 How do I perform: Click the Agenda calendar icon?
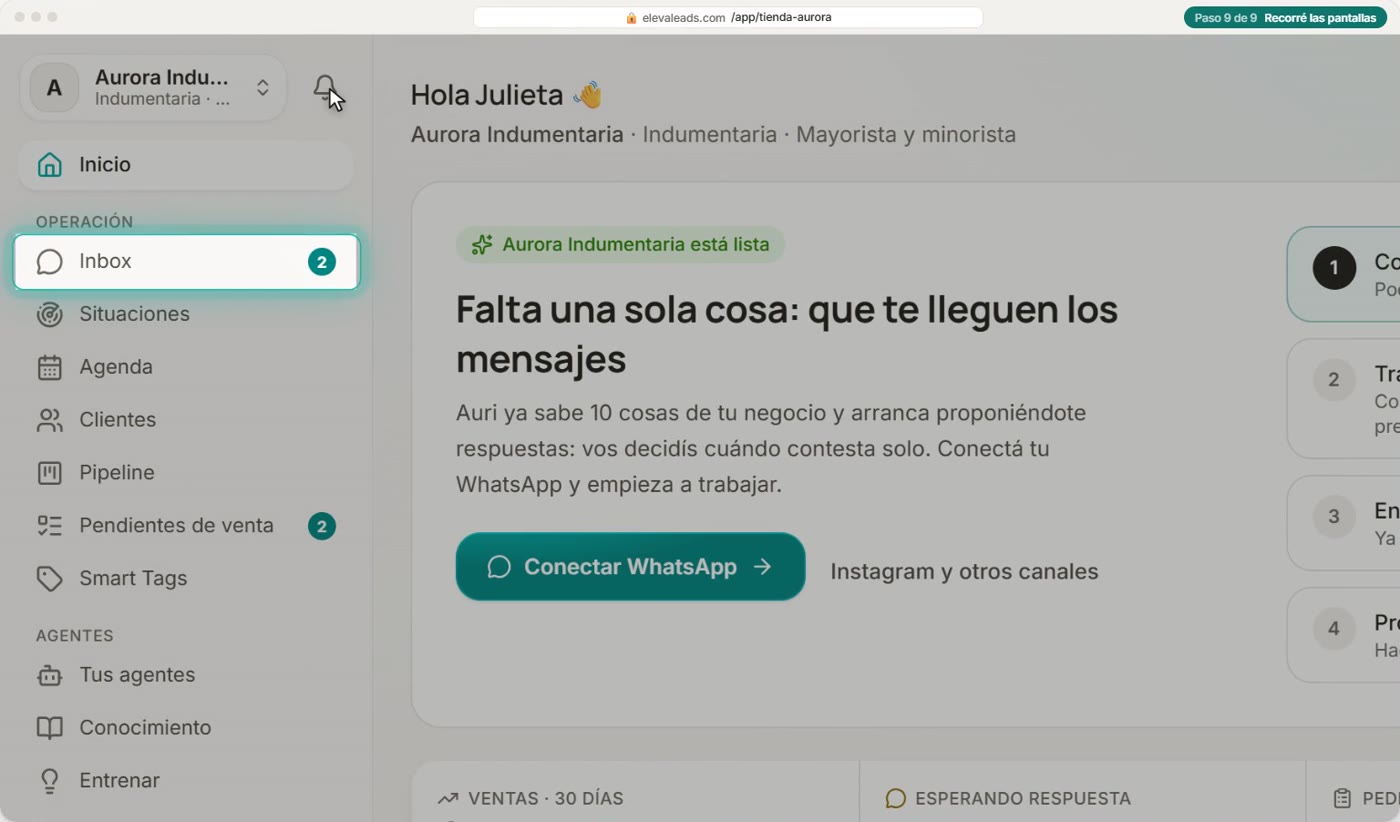pos(49,367)
